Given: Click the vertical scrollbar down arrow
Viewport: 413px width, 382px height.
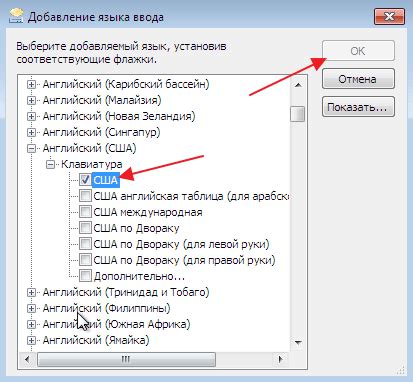Looking at the screenshot, I should [298, 342].
